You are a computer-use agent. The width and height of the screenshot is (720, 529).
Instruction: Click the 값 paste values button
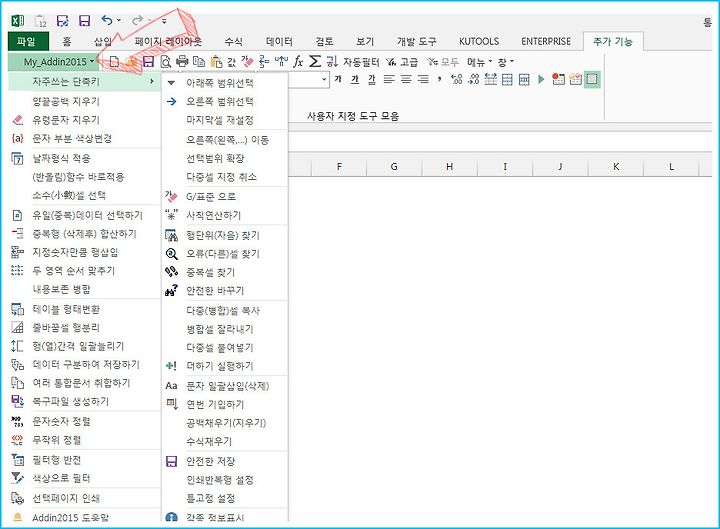pos(231,62)
